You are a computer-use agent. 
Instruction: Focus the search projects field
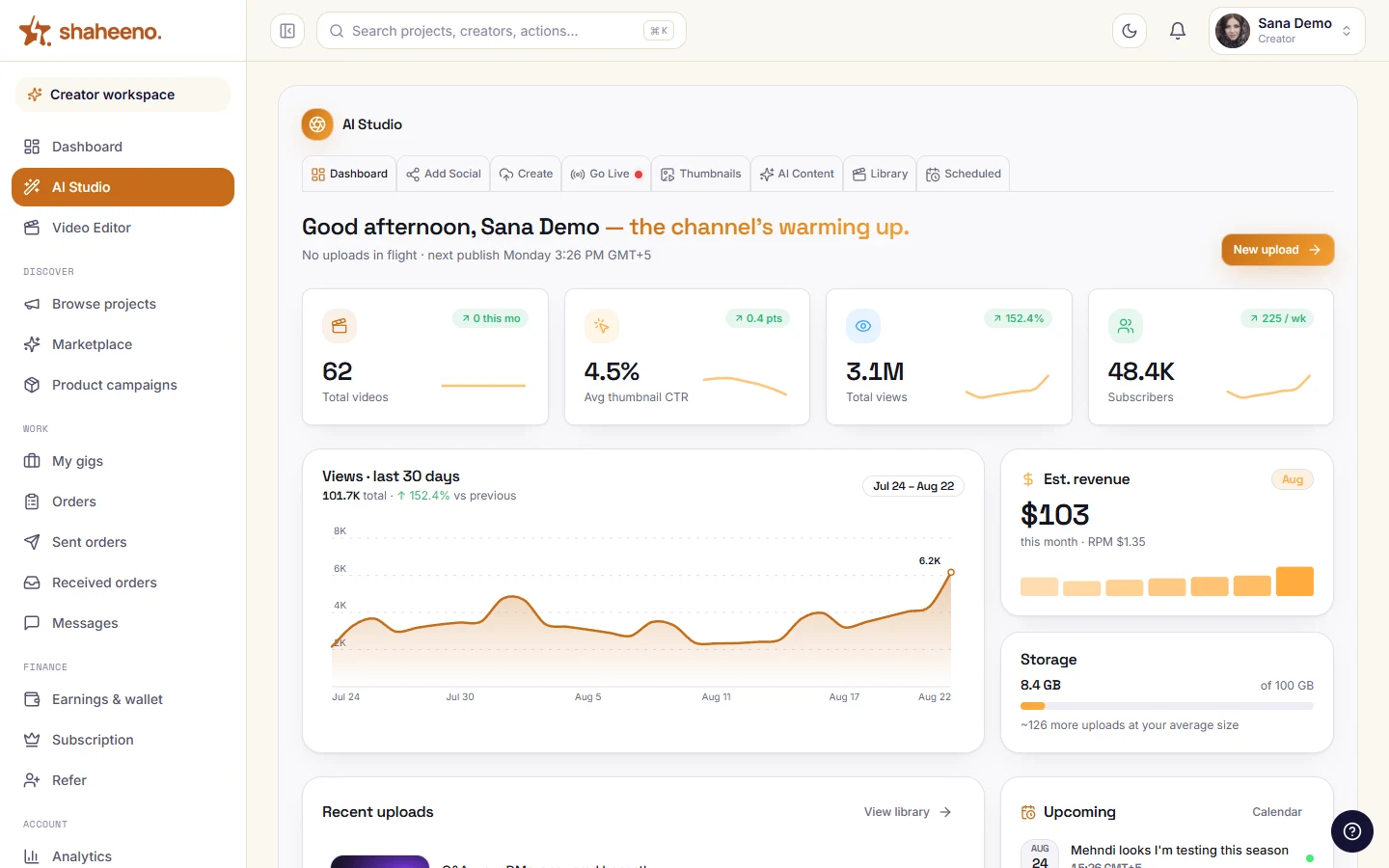[502, 31]
